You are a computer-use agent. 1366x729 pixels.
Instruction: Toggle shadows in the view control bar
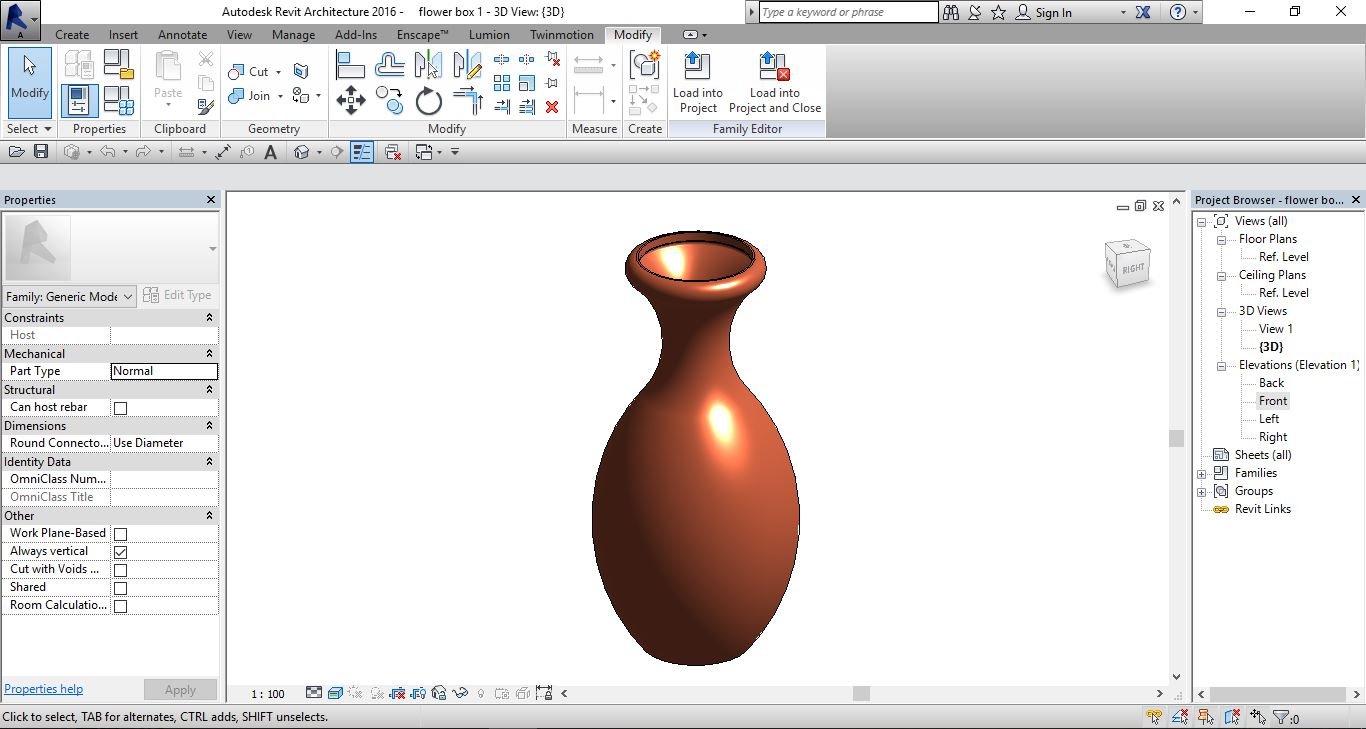[x=377, y=693]
